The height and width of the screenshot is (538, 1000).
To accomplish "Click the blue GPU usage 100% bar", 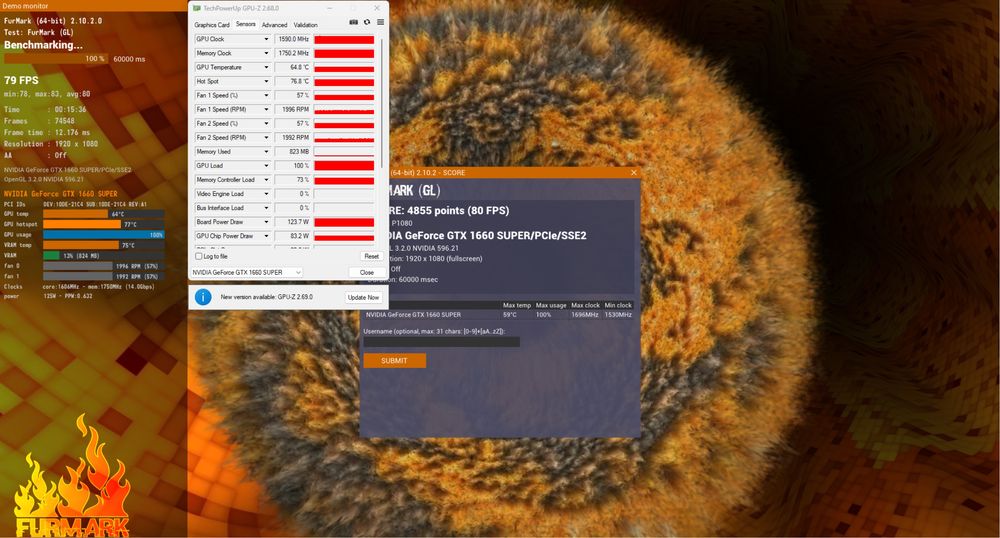I will (x=103, y=235).
